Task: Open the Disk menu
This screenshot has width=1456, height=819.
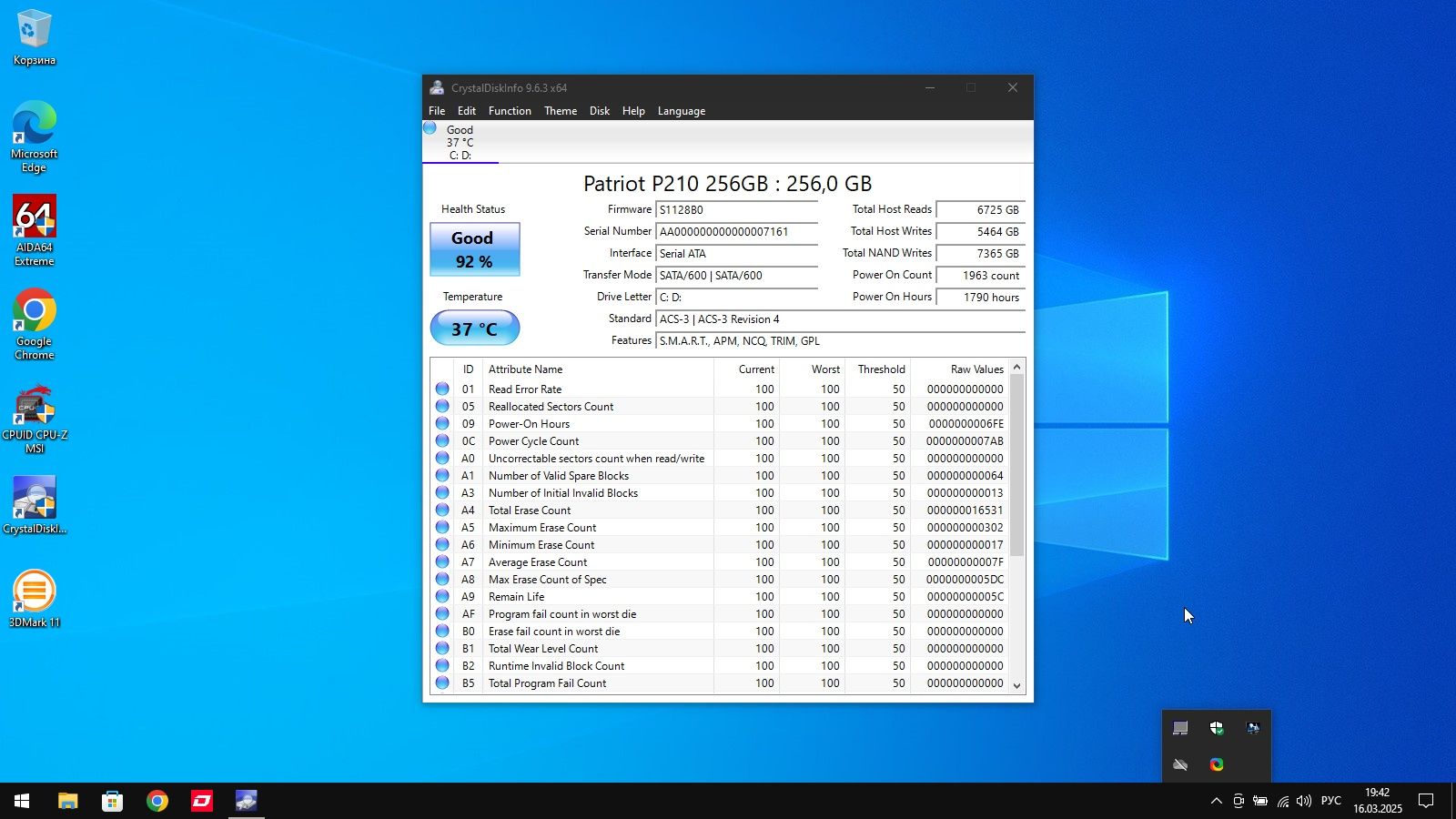Action: (600, 111)
